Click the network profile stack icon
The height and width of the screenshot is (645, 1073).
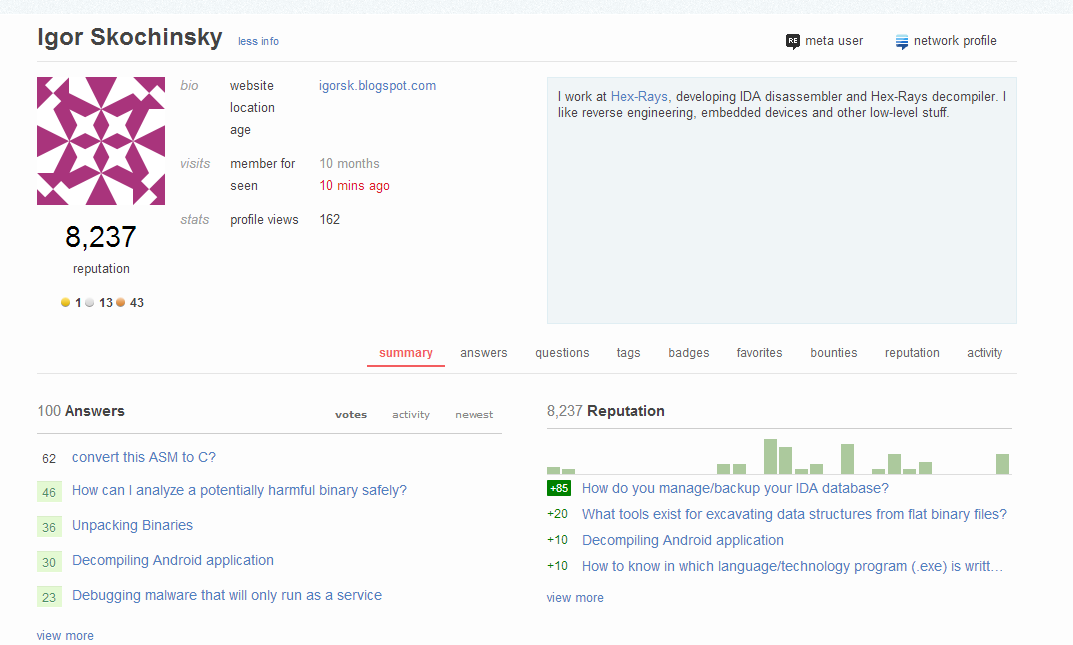click(x=902, y=41)
